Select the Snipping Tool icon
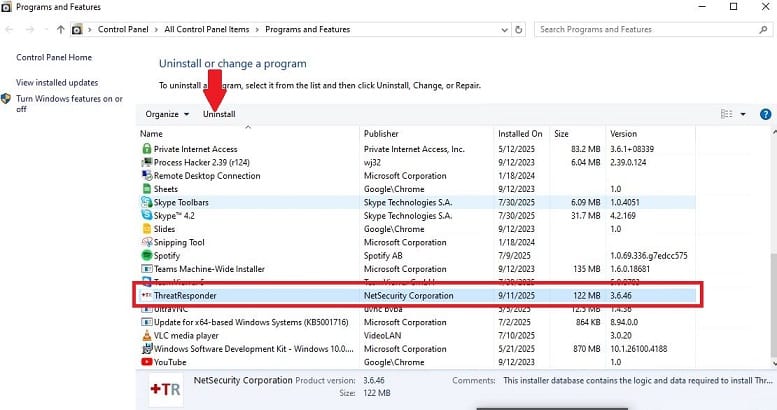The image size is (777, 410). [x=146, y=242]
